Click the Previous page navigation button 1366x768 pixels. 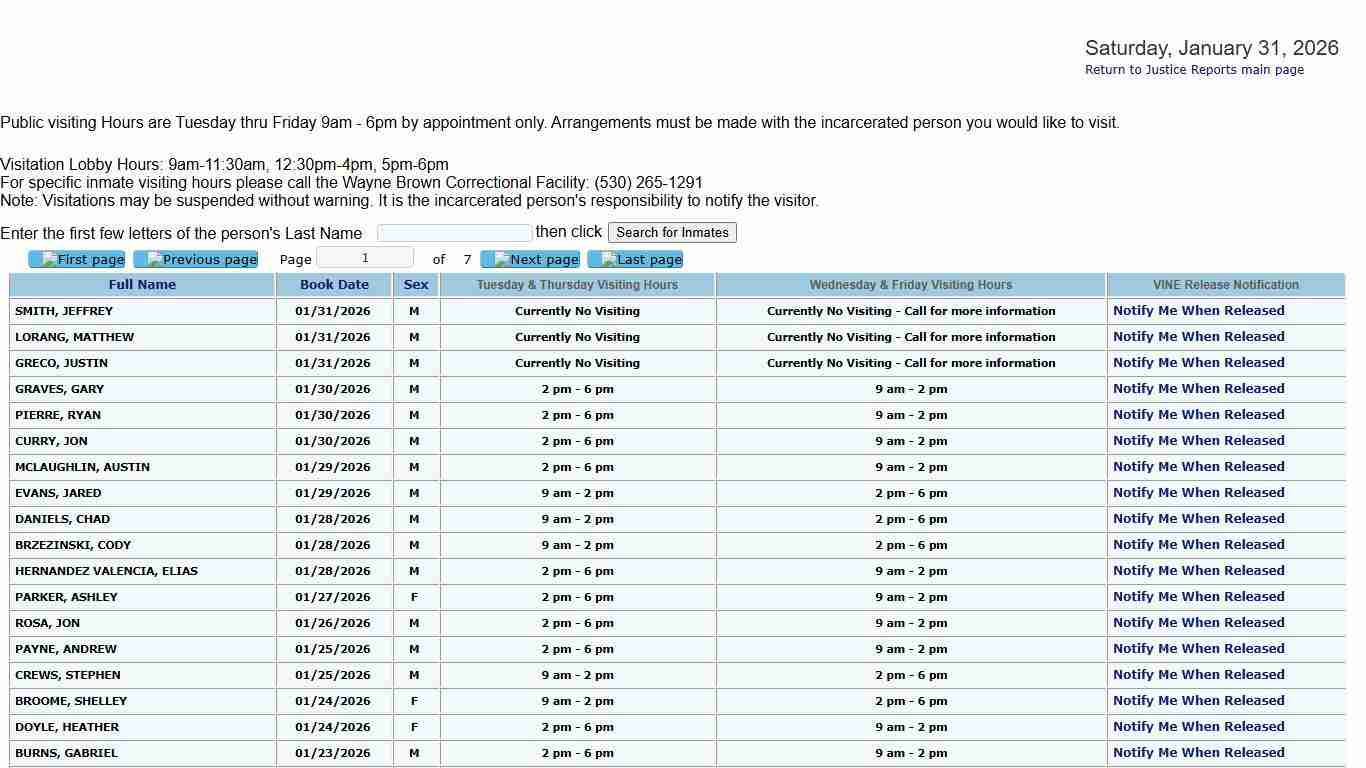pos(196,260)
